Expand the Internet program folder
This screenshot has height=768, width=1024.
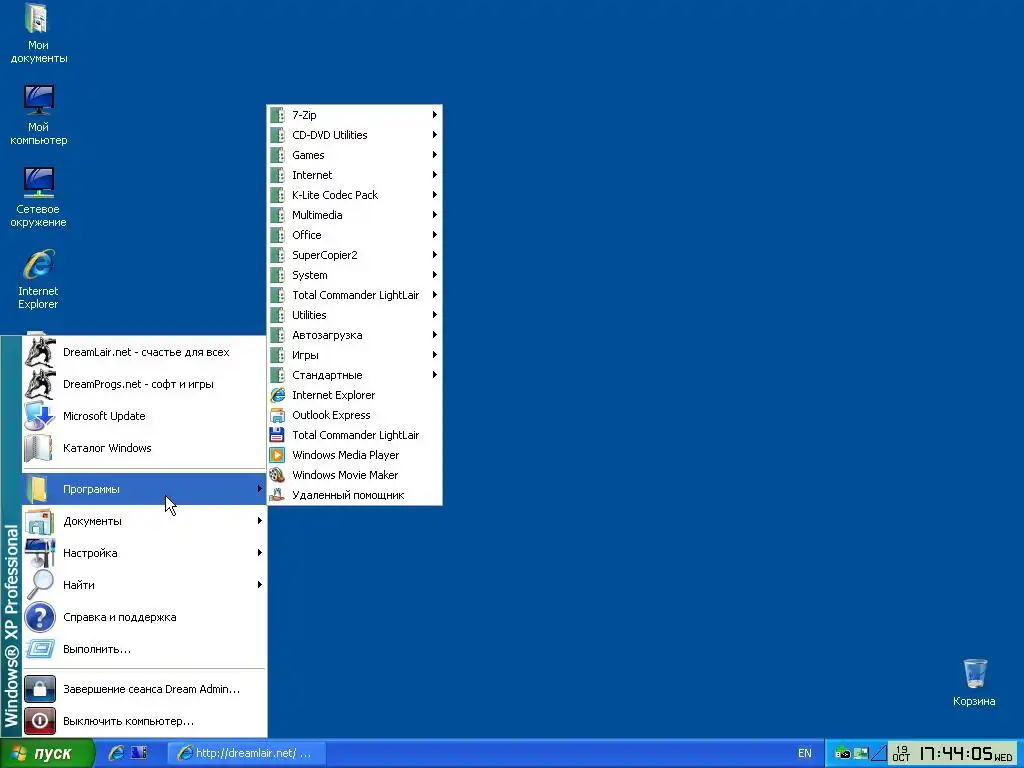tap(355, 175)
